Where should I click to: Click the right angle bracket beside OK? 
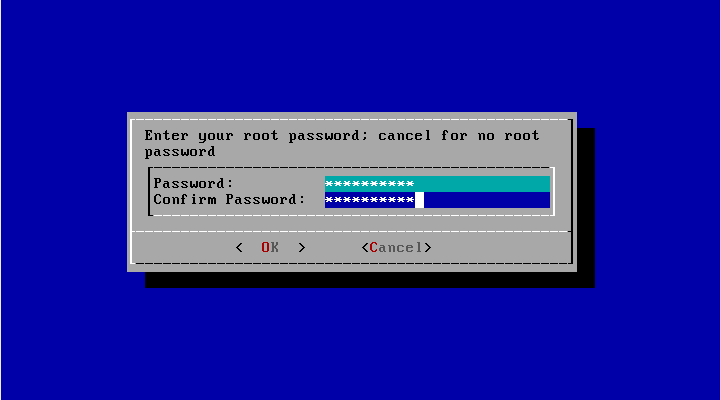coord(302,248)
